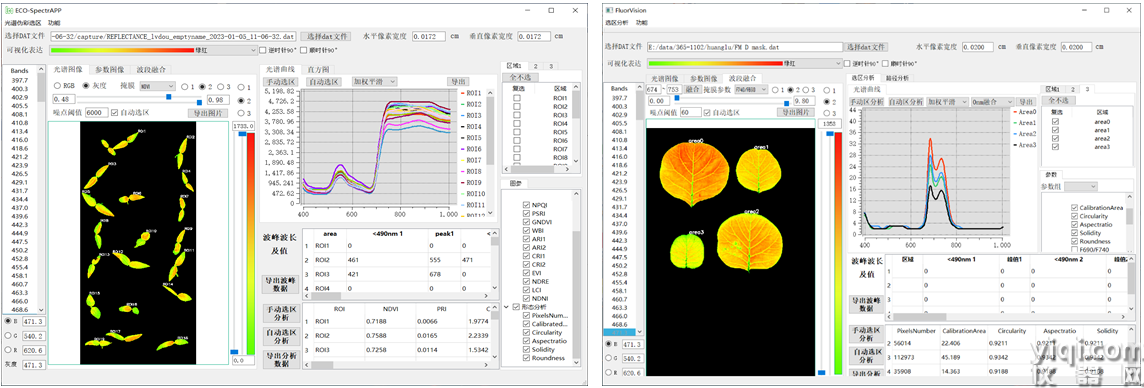Viewport: 1144px width, 388px height.
Task: Click 导出波峰数据 button in ECO-SpectrAPP
Action: point(281,284)
